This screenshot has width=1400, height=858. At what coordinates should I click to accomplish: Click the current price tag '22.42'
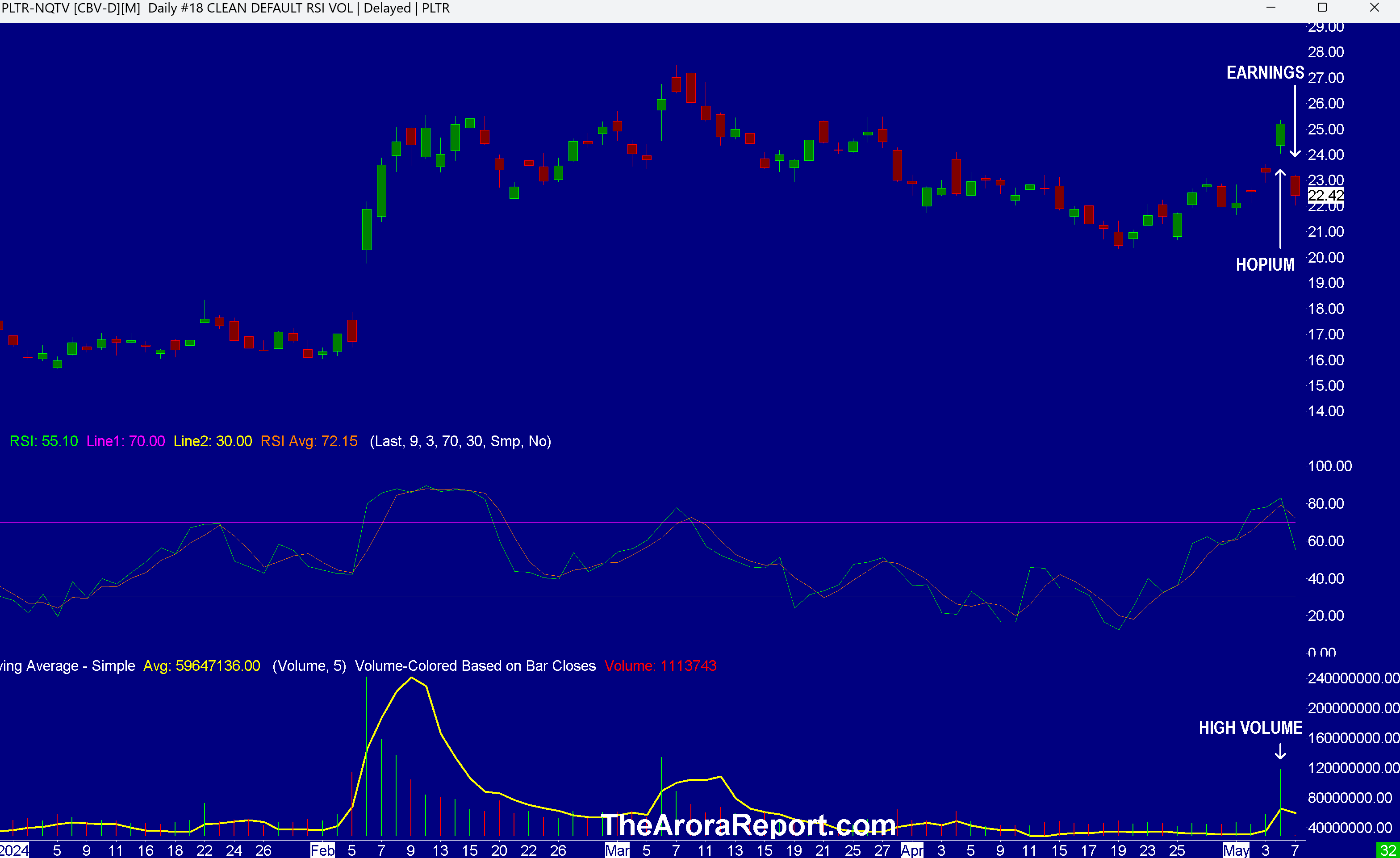tap(1325, 196)
